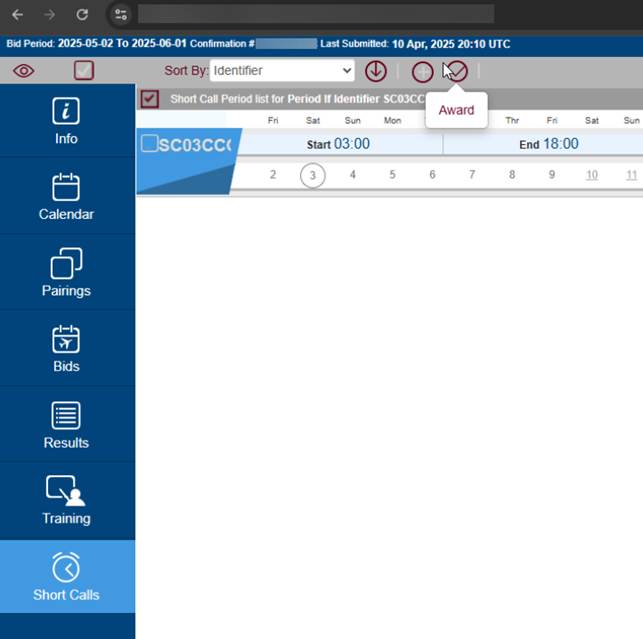The image size is (643, 639).
Task: Click the Start 03:00 time value
Action: [351, 144]
